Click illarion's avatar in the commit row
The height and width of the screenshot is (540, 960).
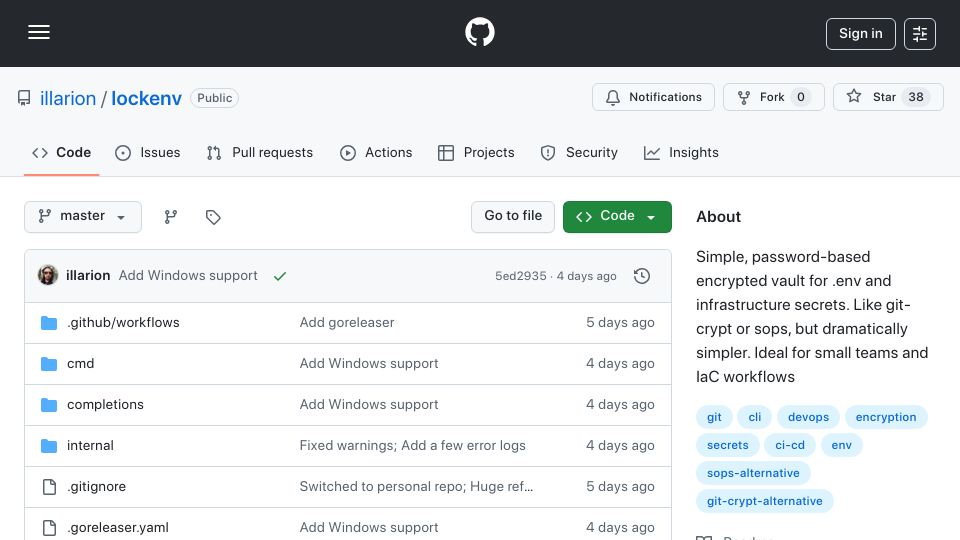click(x=48, y=276)
